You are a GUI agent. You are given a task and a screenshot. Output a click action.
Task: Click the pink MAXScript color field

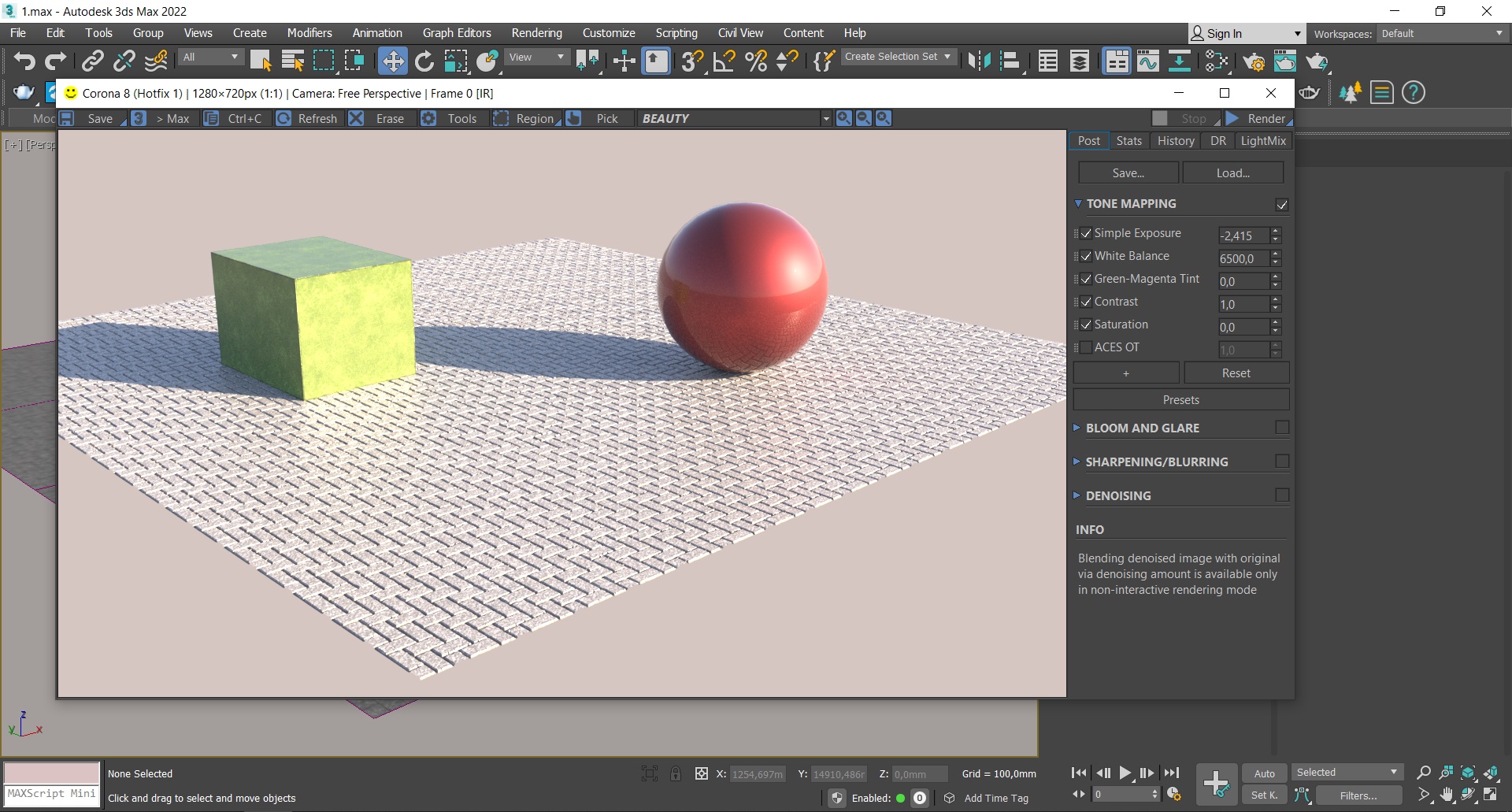(x=52, y=773)
